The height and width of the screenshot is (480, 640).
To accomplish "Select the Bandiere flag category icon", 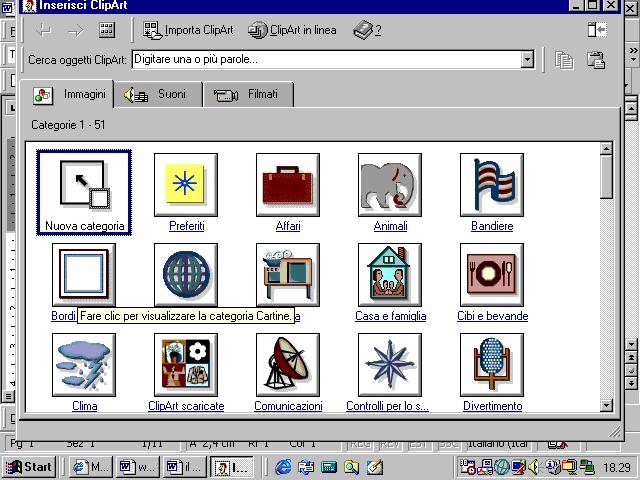I will click(x=492, y=185).
